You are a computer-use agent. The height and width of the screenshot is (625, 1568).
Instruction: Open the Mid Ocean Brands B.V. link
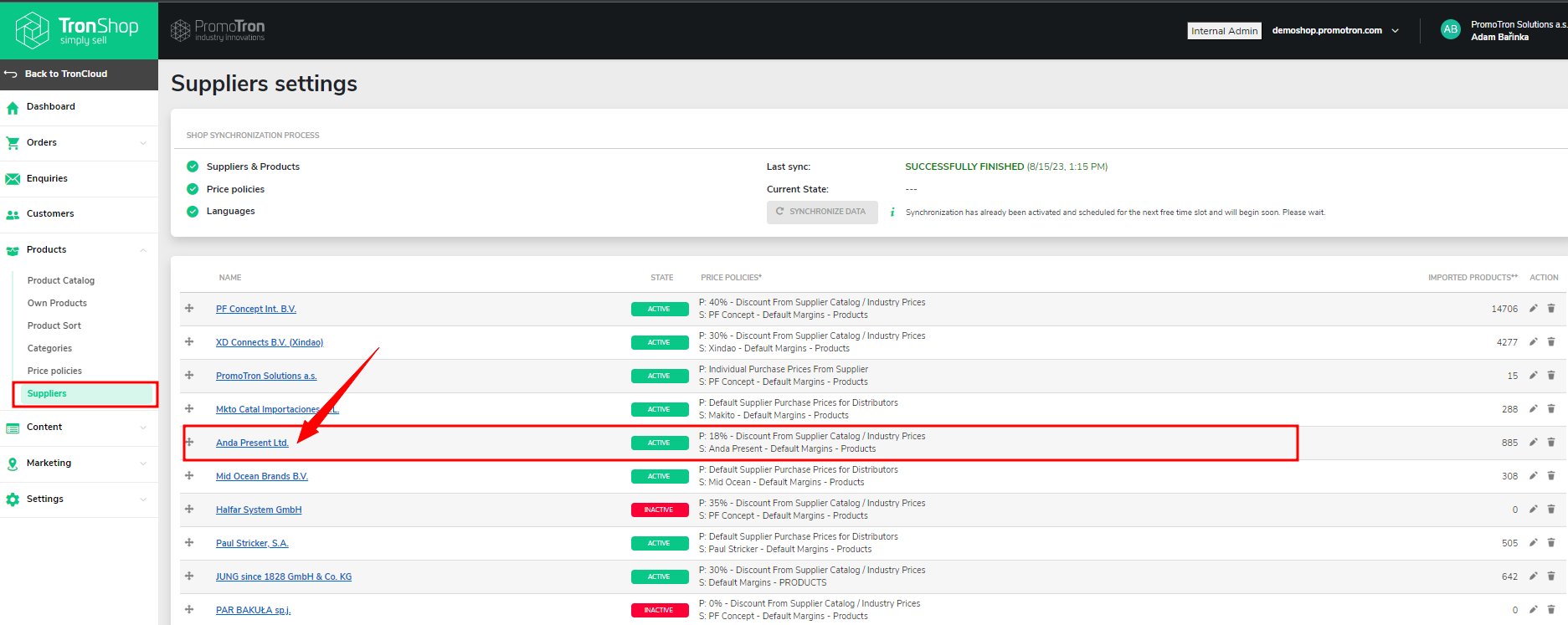click(x=262, y=476)
